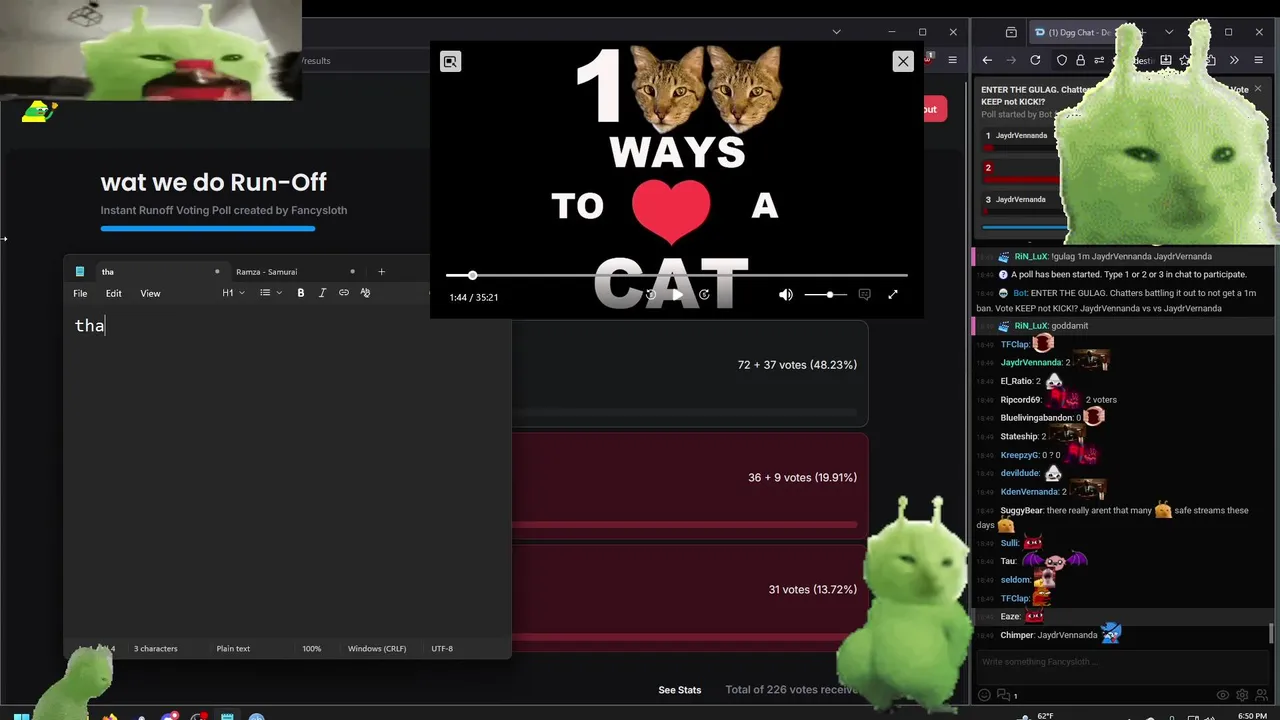This screenshot has width=1280, height=720.
Task: Click the unsaved dot on 'tha' tab
Action: click(217, 272)
